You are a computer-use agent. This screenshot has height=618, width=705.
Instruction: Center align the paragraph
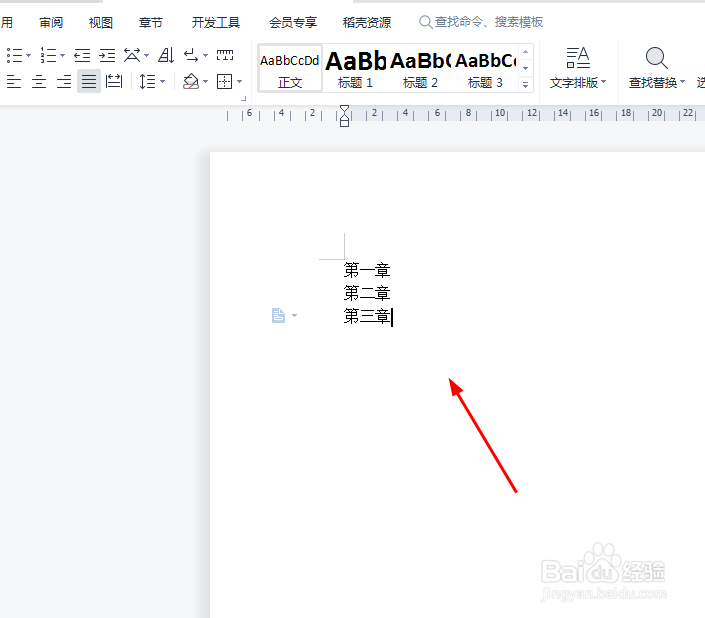(39, 81)
